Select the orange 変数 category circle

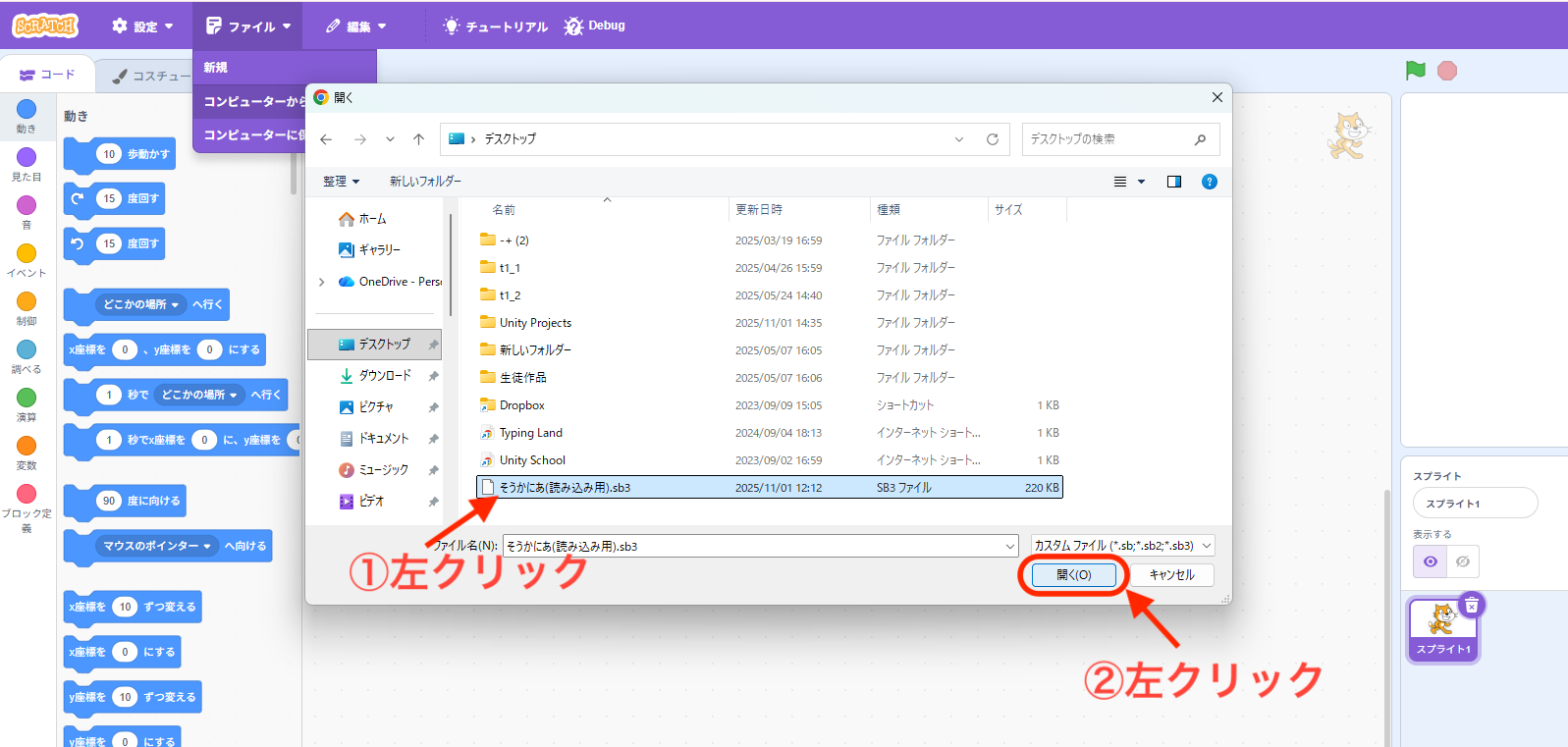[27, 446]
